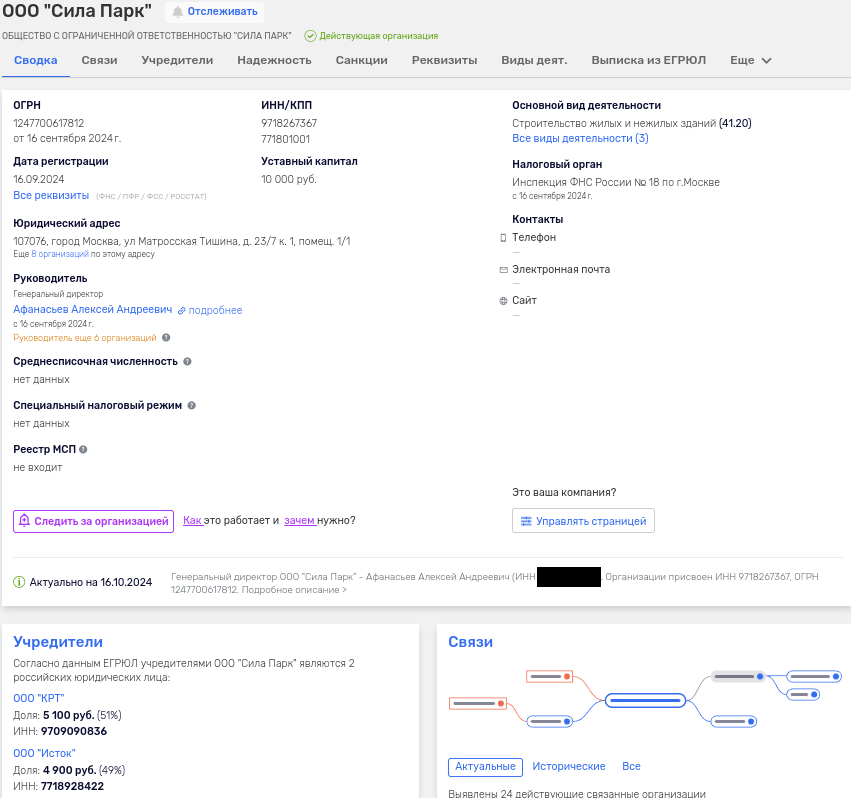Open the Санкции tab
The height and width of the screenshot is (798, 851).
click(361, 60)
